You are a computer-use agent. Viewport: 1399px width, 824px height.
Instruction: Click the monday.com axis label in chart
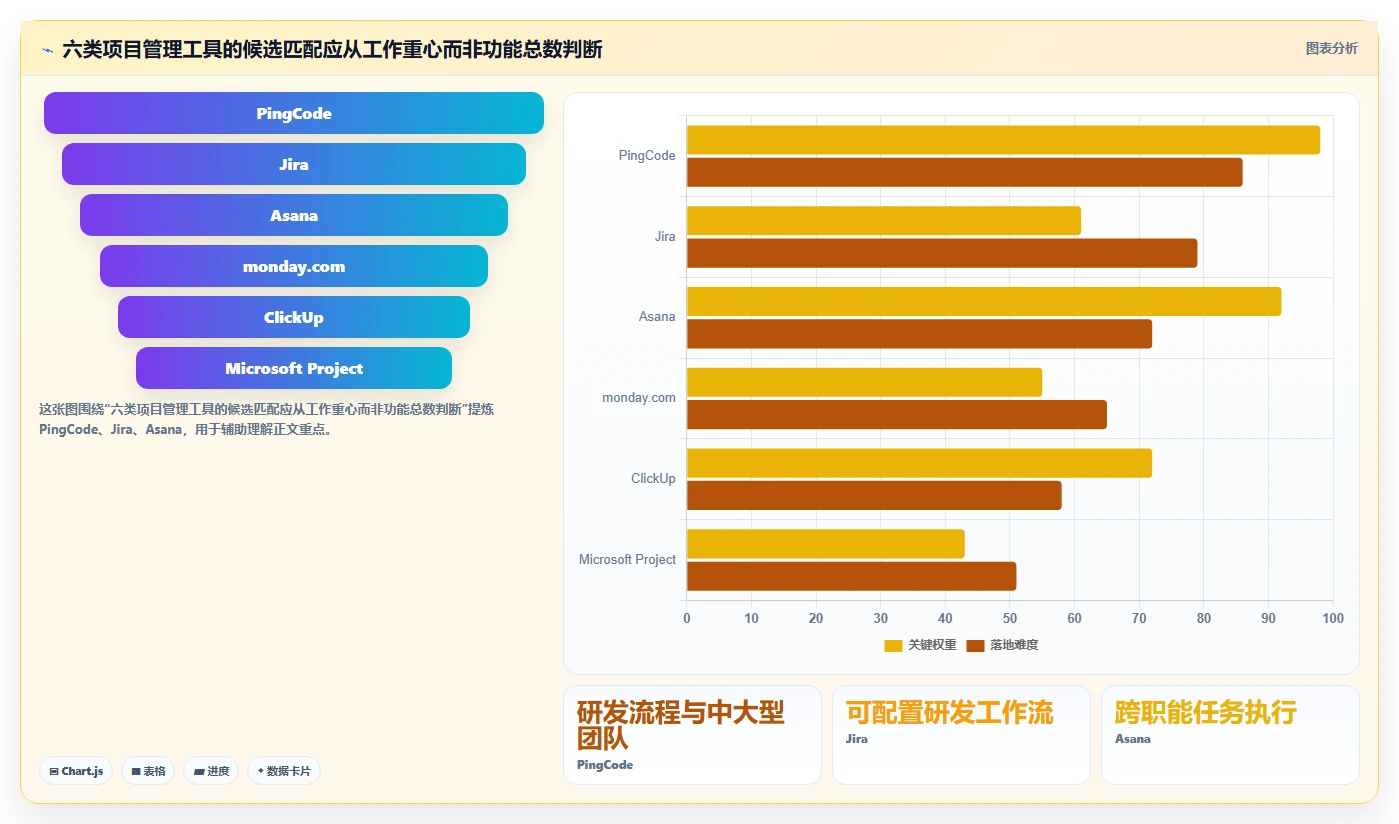tap(639, 398)
